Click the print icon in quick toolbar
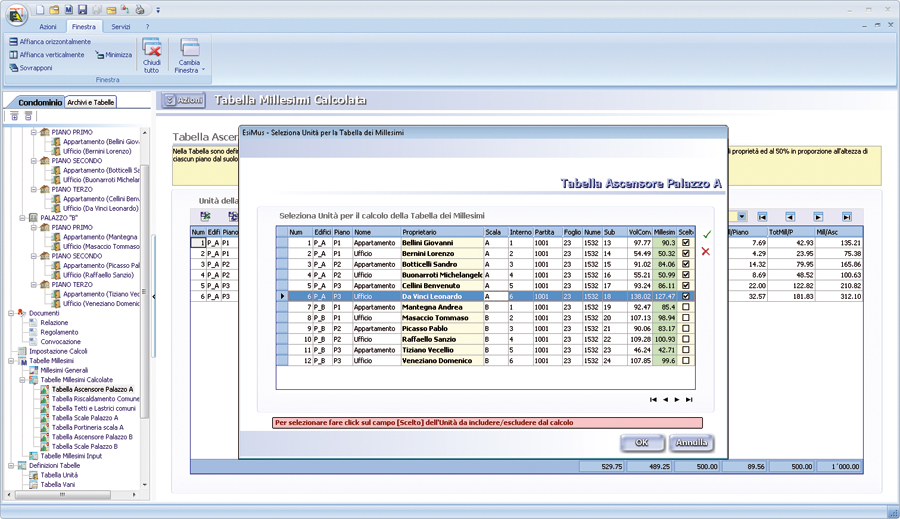900x519 pixels. pyautogui.click(x=139, y=9)
